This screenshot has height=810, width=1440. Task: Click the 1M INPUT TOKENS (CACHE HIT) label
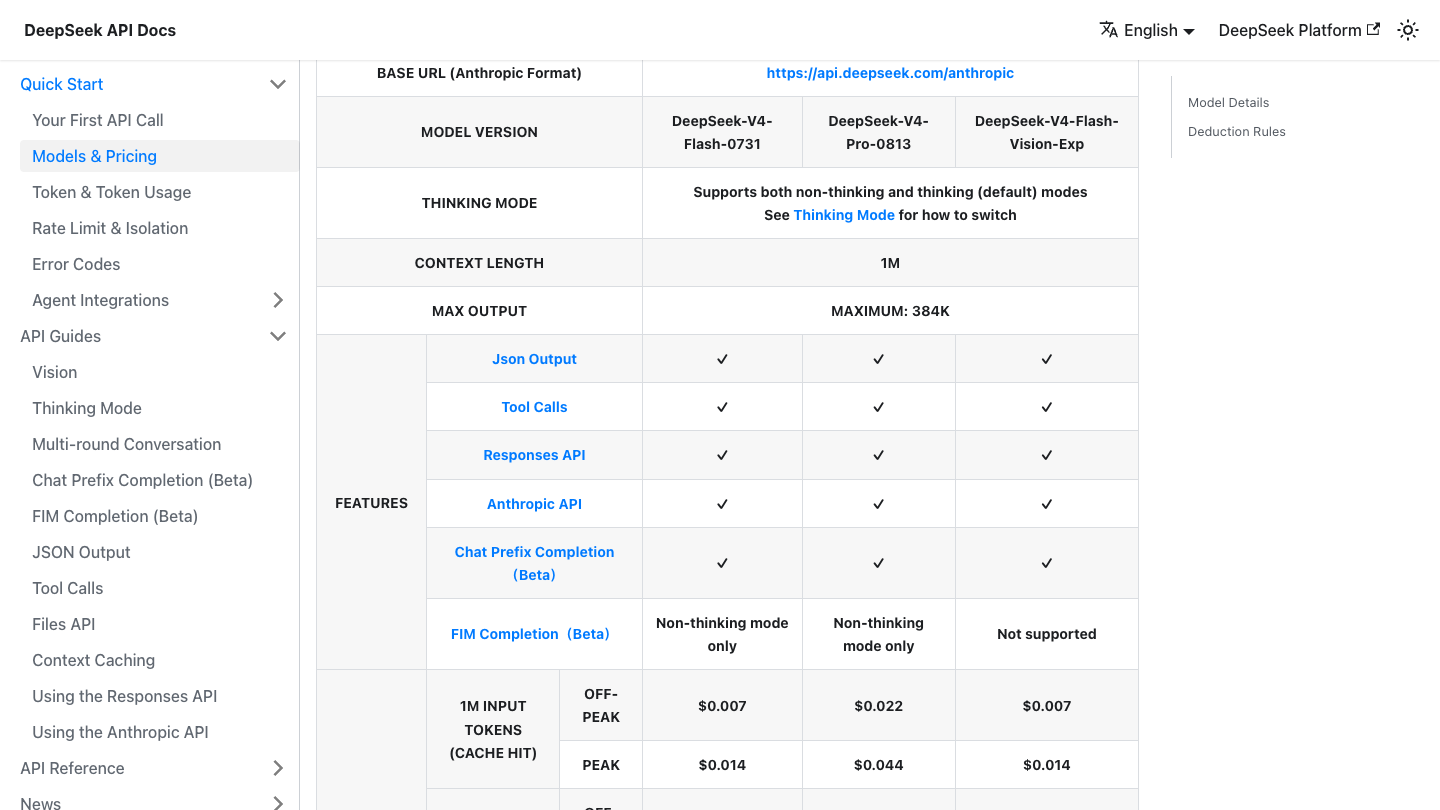[x=493, y=730]
